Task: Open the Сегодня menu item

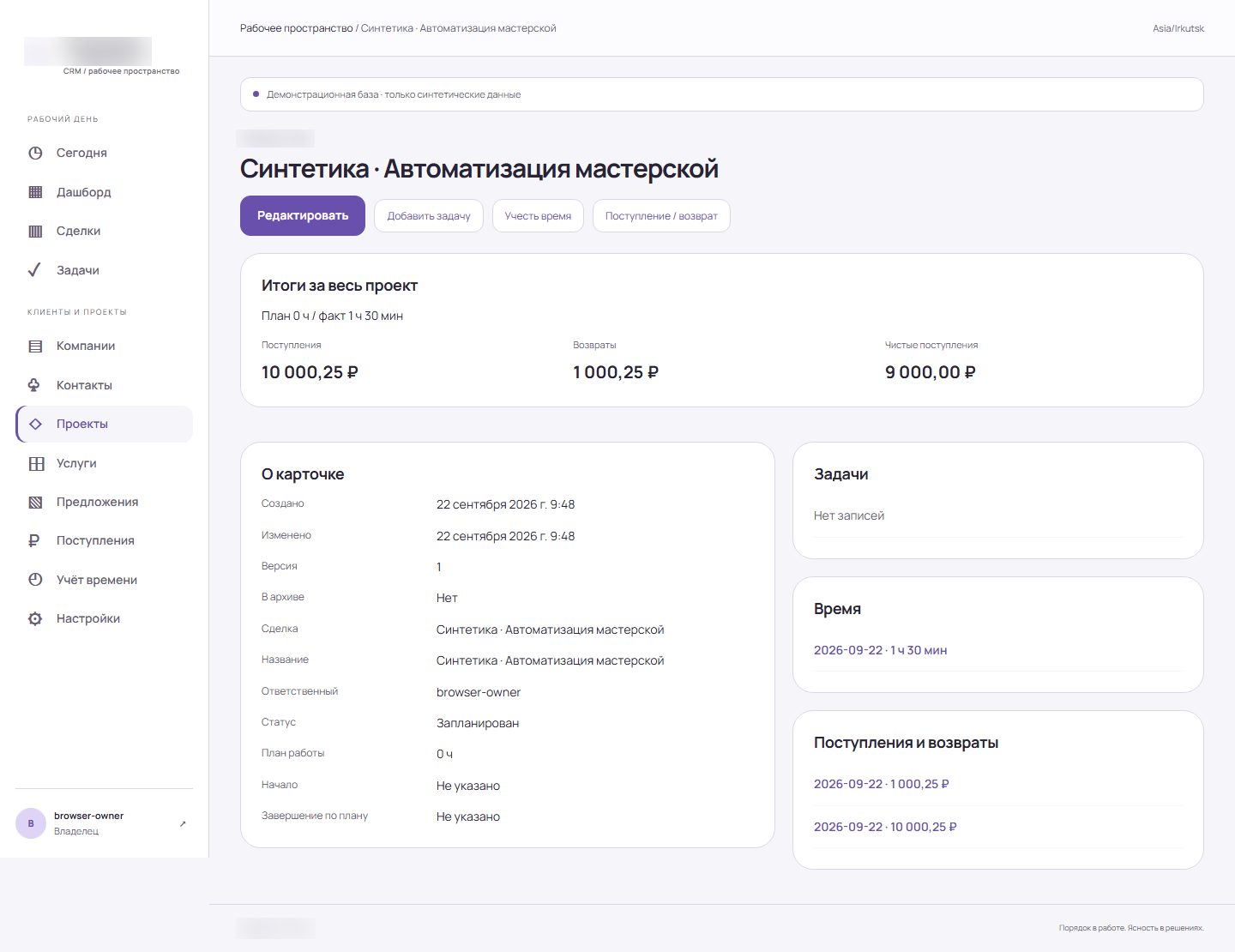Action: pos(104,153)
